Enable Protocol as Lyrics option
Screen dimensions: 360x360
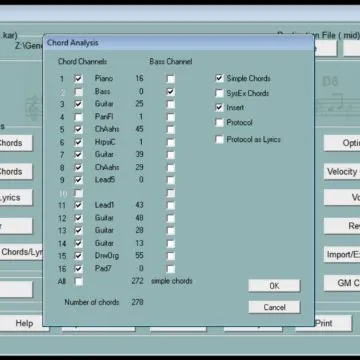(219, 139)
